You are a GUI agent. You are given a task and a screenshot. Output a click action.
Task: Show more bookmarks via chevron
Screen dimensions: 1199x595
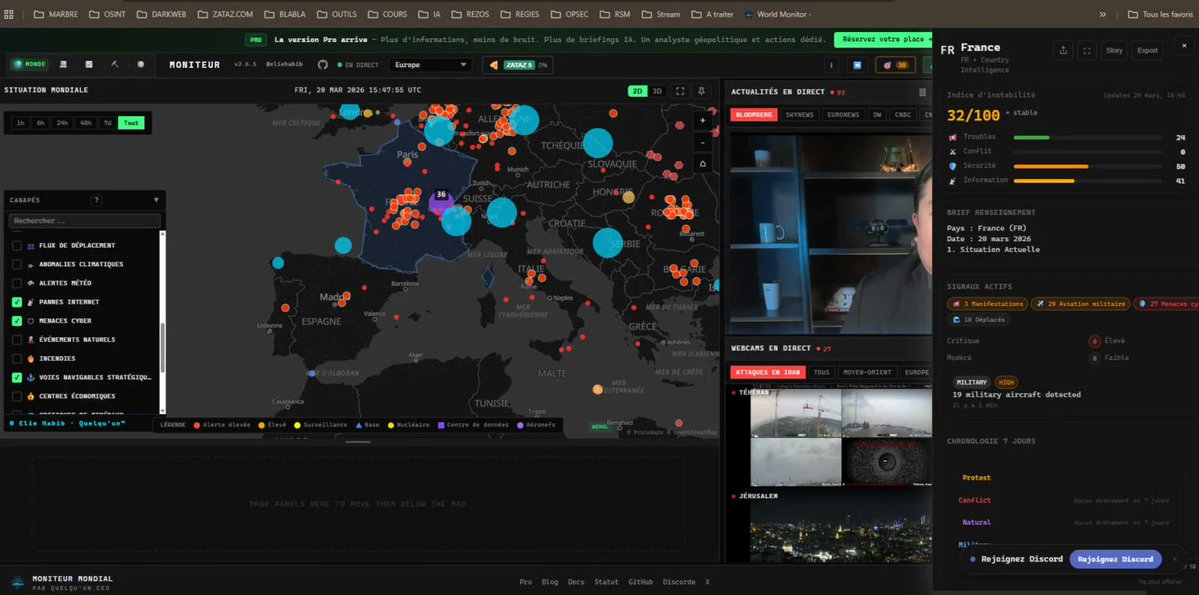pyautogui.click(x=1103, y=14)
